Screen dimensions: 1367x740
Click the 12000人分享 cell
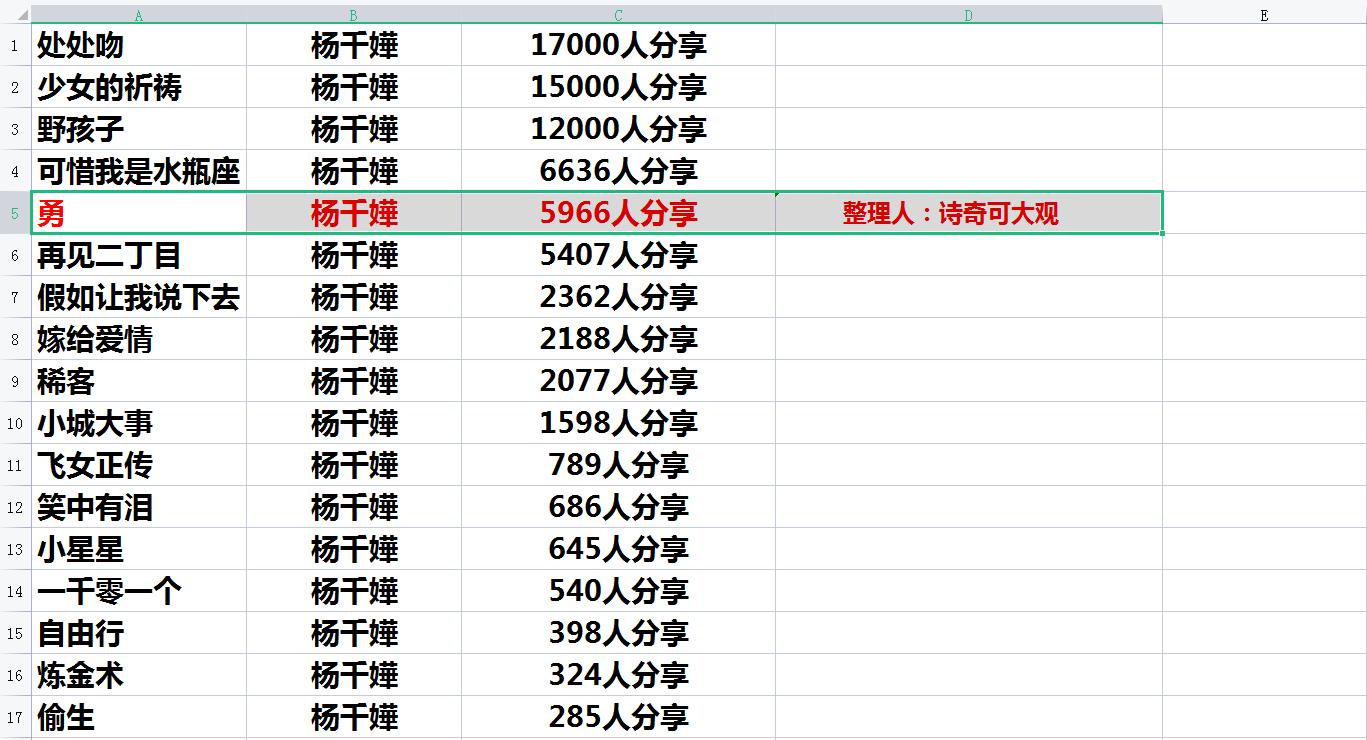pos(618,129)
